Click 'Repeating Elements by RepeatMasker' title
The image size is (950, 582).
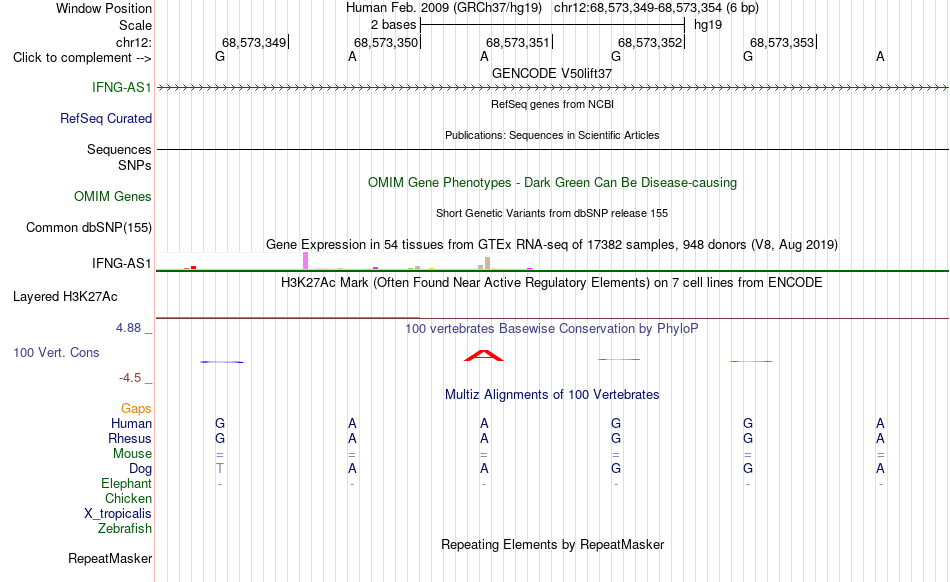pyautogui.click(x=553, y=544)
